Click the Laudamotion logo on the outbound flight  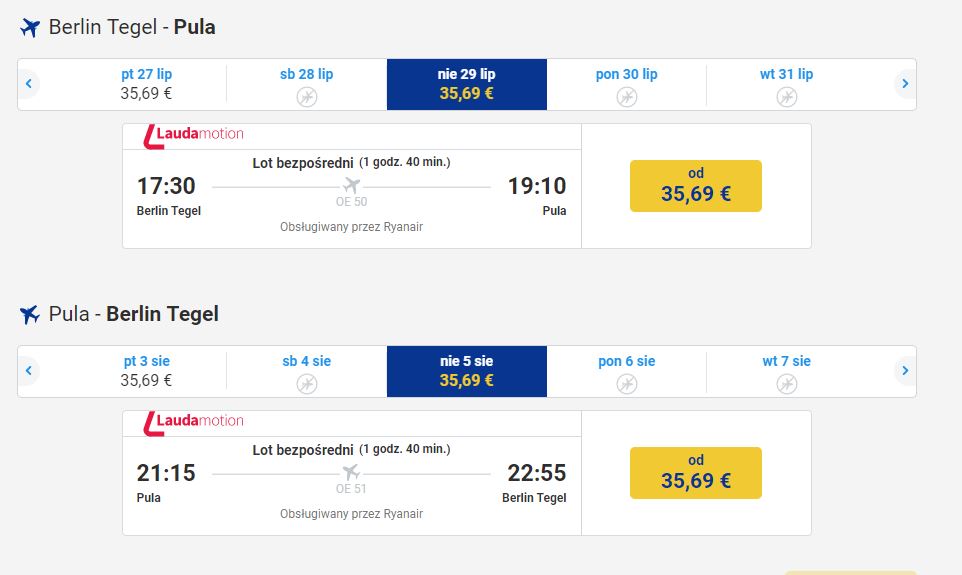pyautogui.click(x=193, y=135)
